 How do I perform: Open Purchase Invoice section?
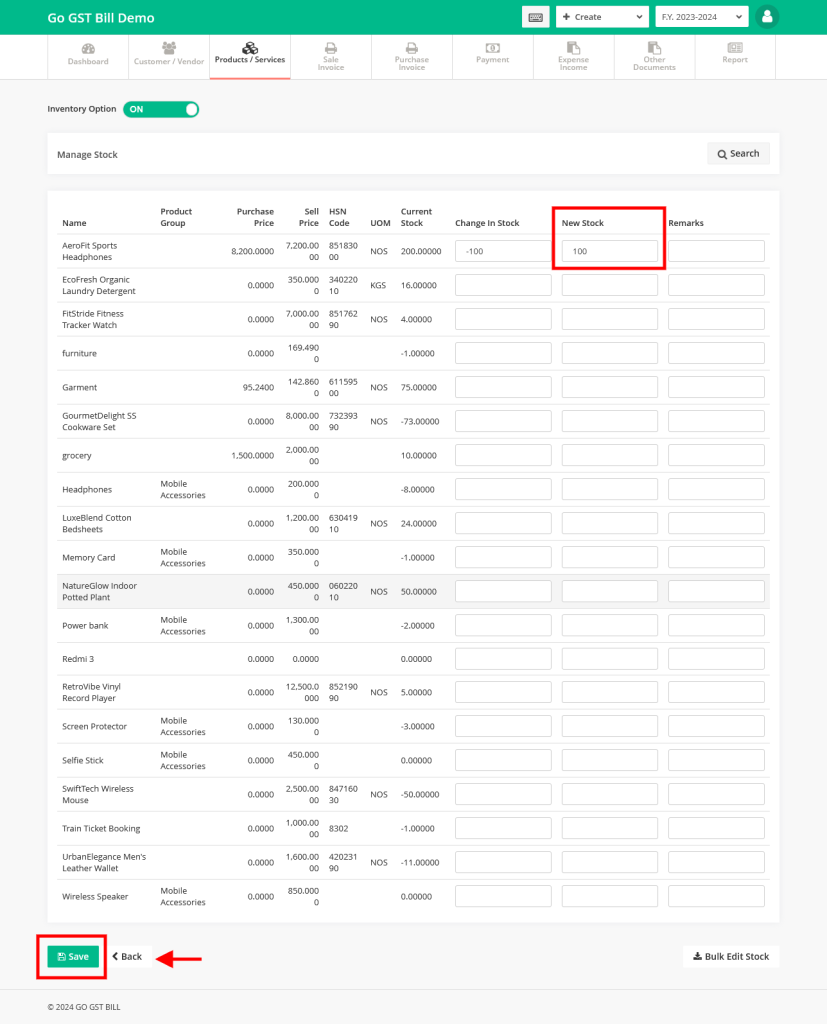click(411, 57)
